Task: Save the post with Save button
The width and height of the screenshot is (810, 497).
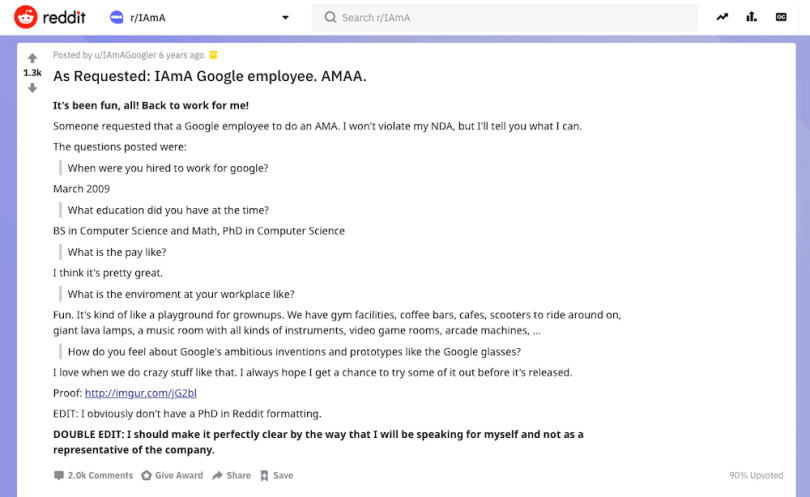Action: [x=276, y=475]
